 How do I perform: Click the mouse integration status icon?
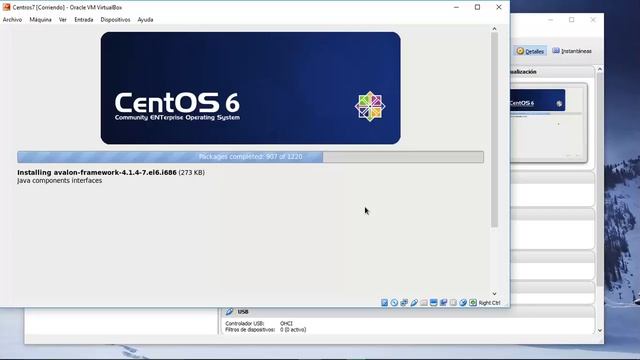463,302
